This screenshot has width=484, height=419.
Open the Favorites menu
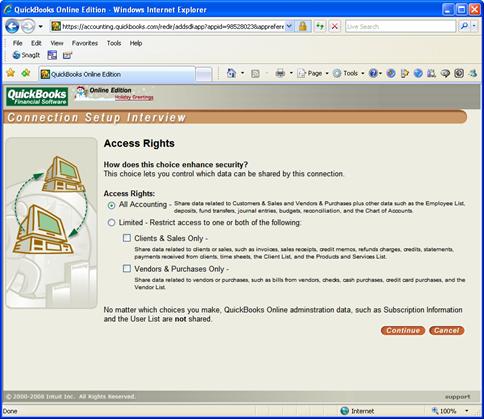85,43
